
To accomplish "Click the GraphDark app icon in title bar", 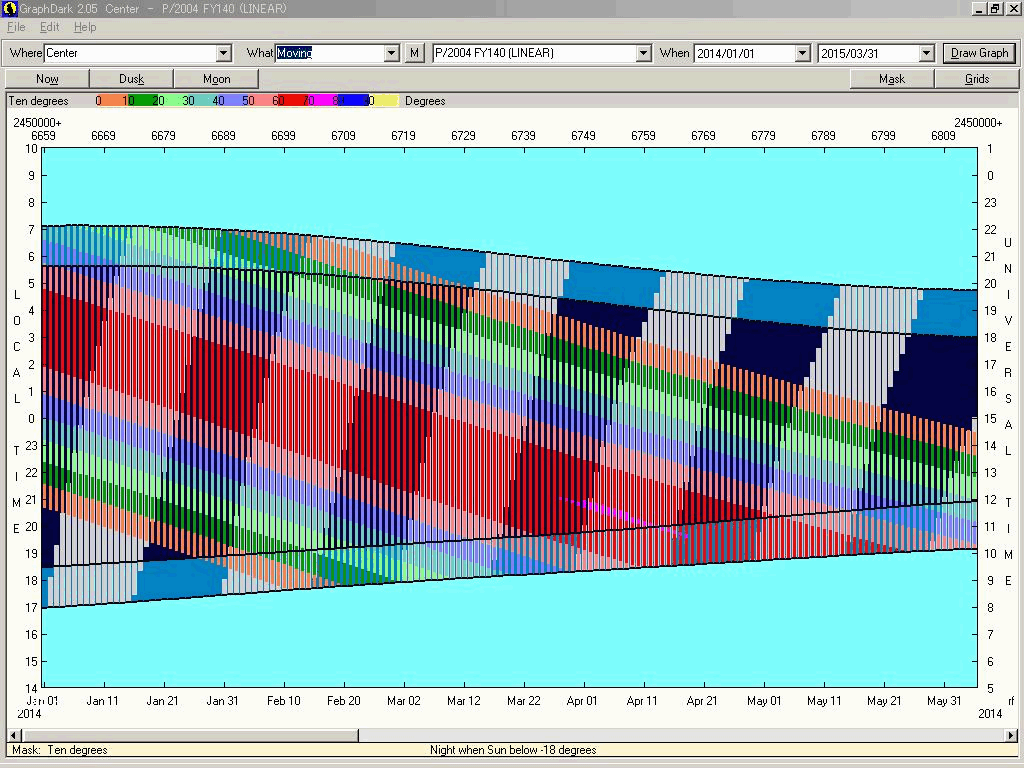I will [x=9, y=8].
